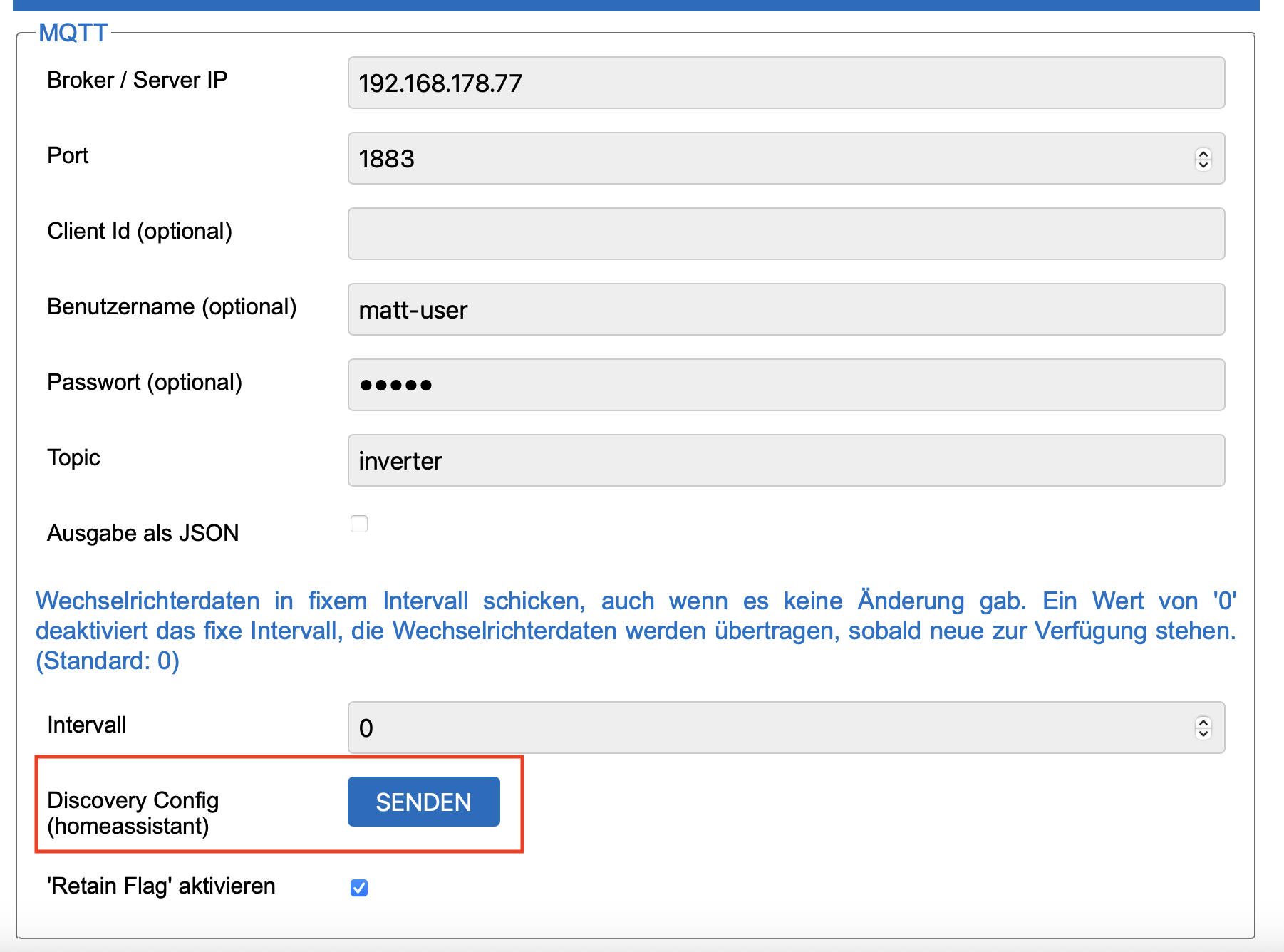Uncheck the 'Retain Flag' aktivieren checkbox
The image size is (1284, 952).
coord(359,888)
